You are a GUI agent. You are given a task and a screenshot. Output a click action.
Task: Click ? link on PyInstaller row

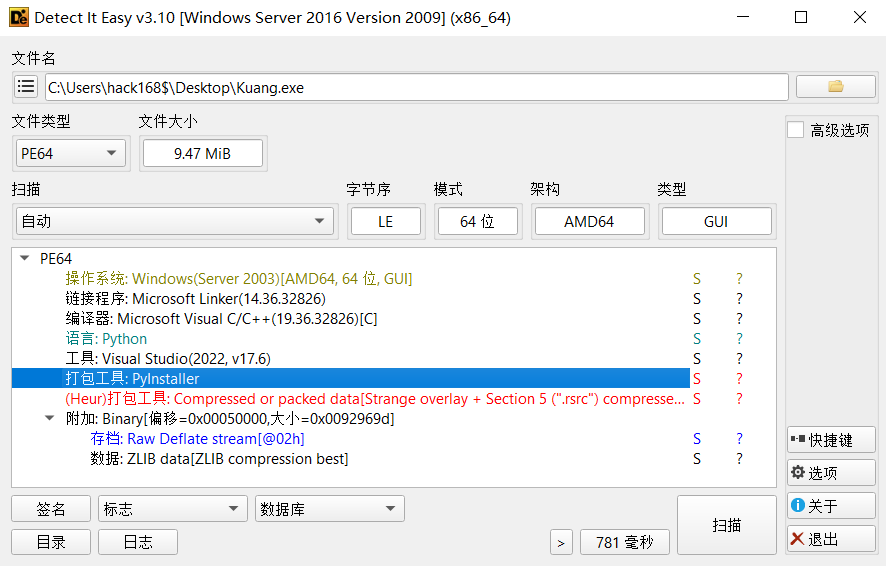click(x=739, y=378)
